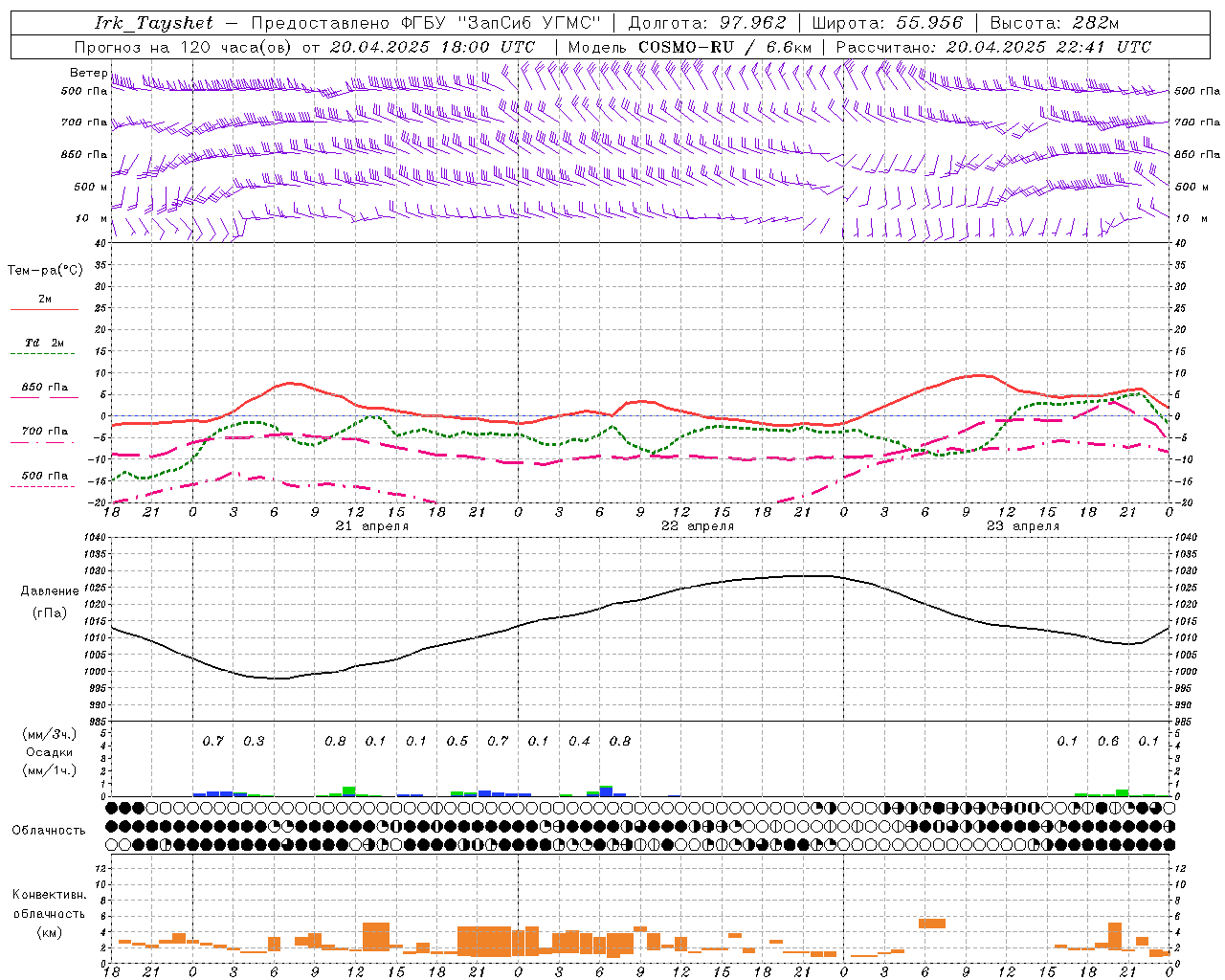Click the Широта: 55.956 value
This screenshot has height=980, width=1225.
pos(887,23)
